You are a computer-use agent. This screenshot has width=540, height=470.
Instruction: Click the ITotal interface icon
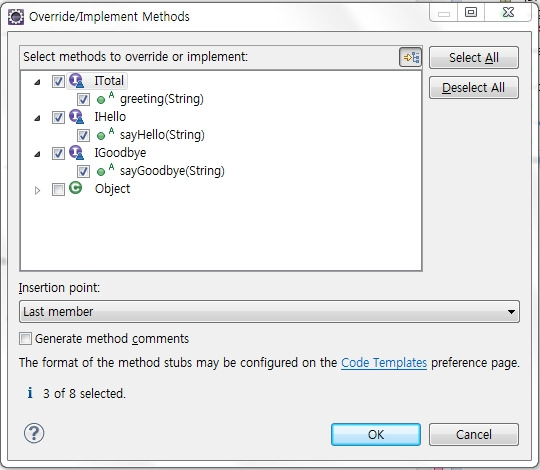pos(76,81)
